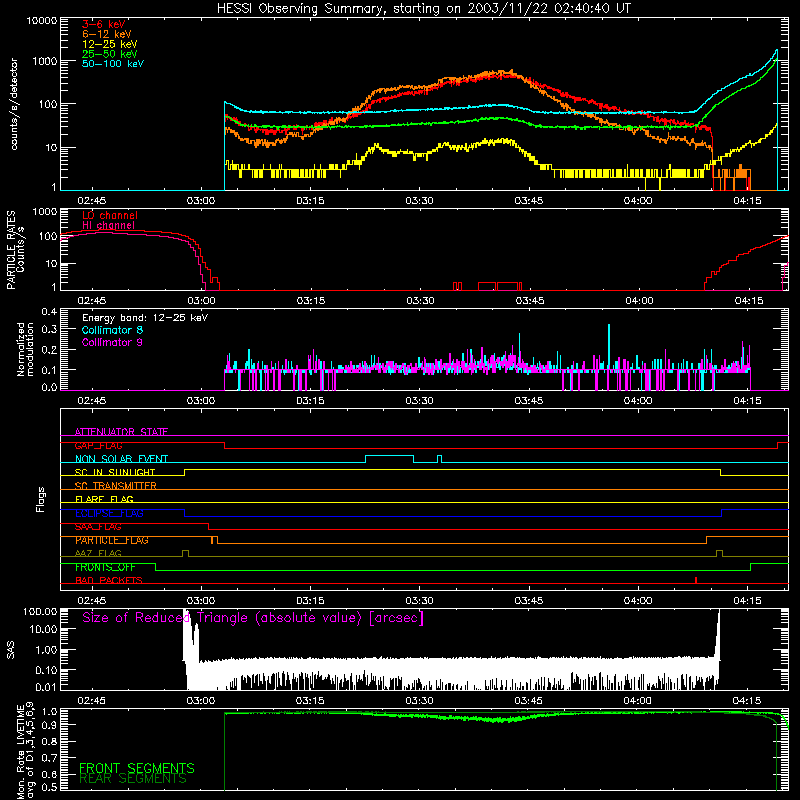The image size is (800, 800).
Task: Click the SC_IN_SUNLIGHT flag label
Action: coord(115,472)
